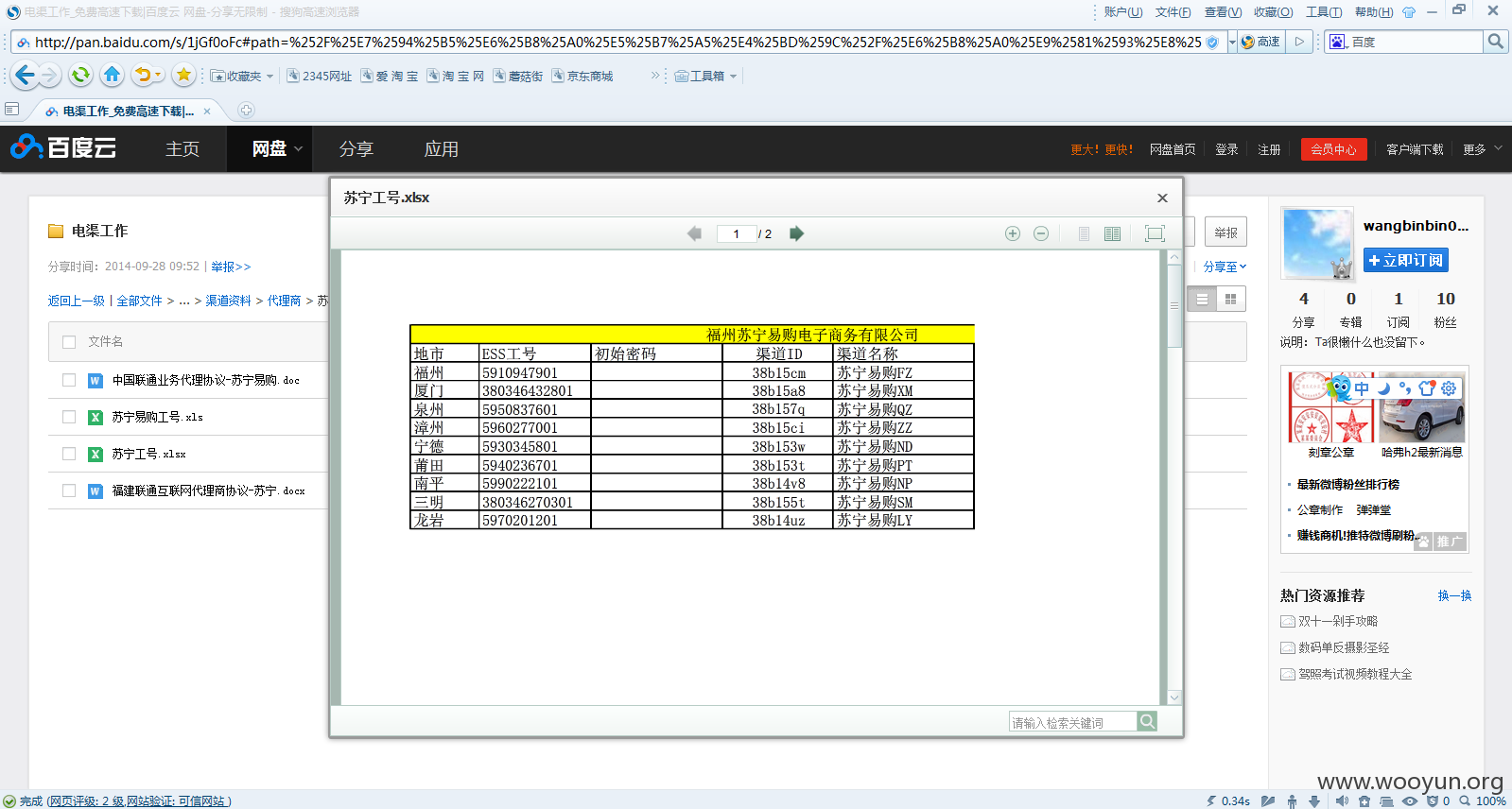The width and height of the screenshot is (1512, 809).
Task: Open the 客户端下载 link
Action: [x=1415, y=149]
